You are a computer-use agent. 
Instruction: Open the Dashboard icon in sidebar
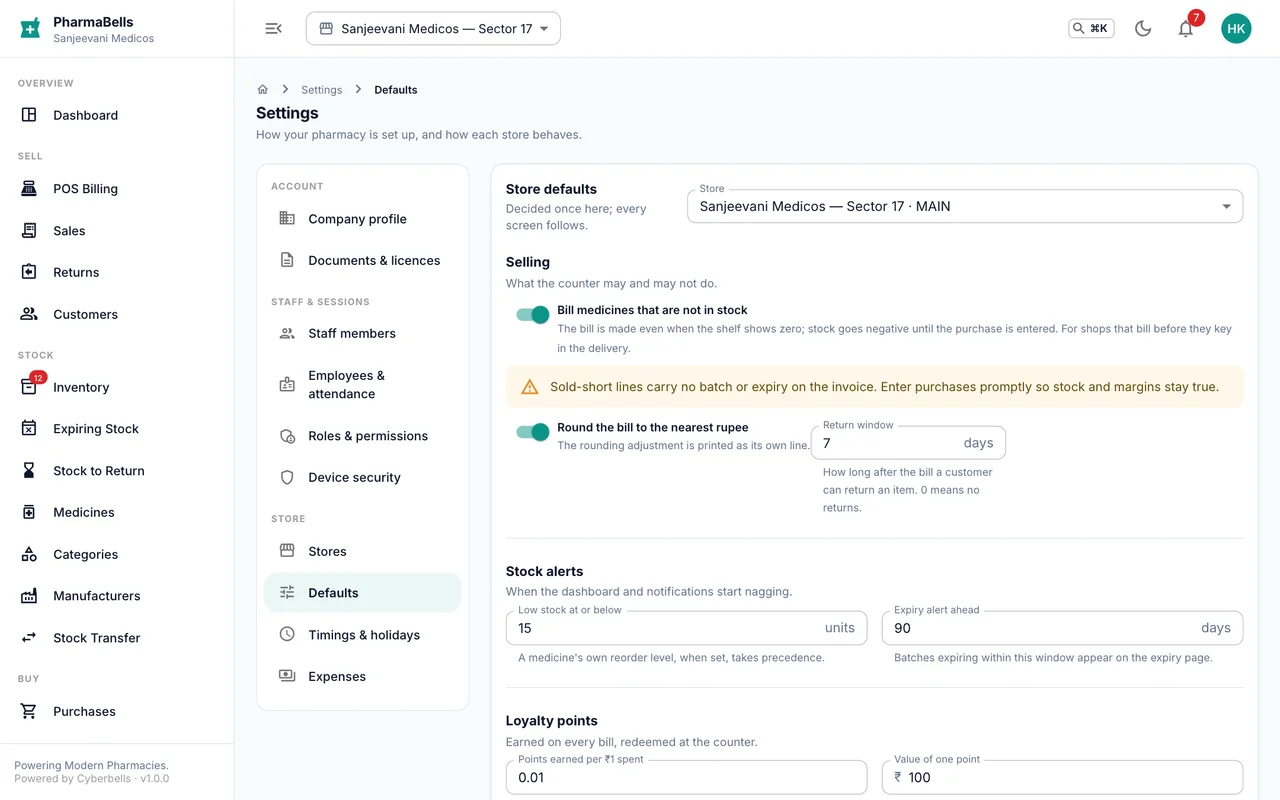(x=29, y=115)
